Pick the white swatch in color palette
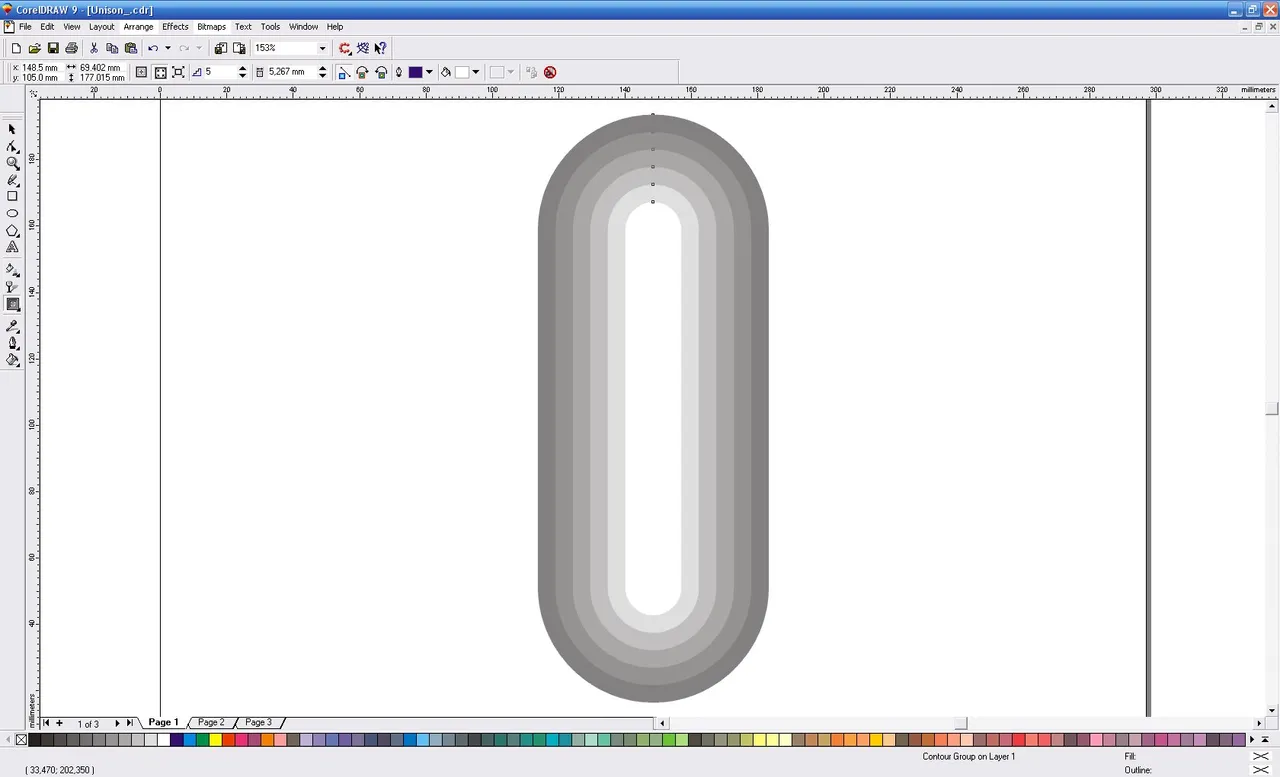Screen dimensions: 1280x777 click(163, 740)
